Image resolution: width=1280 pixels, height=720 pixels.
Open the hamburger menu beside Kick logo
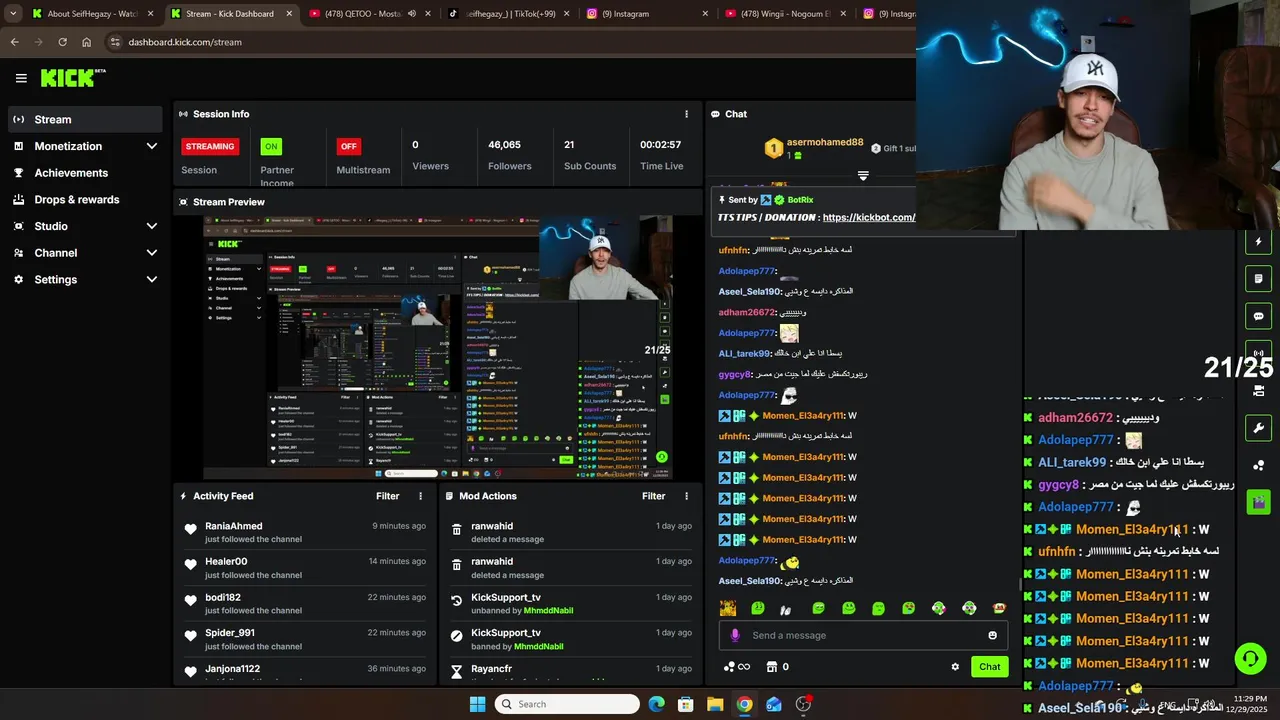(x=21, y=78)
